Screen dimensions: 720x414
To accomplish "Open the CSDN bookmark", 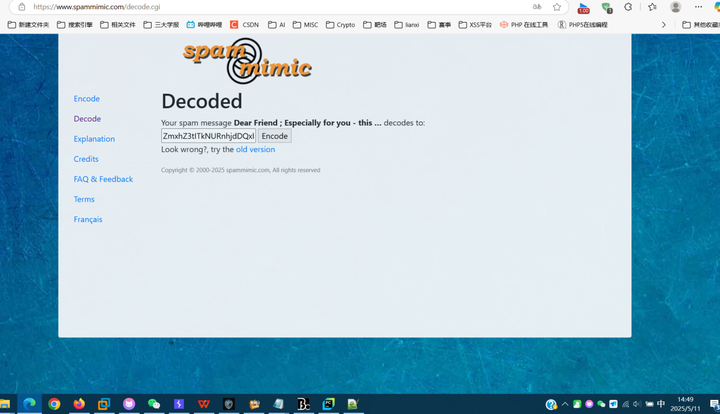I will tap(244, 25).
